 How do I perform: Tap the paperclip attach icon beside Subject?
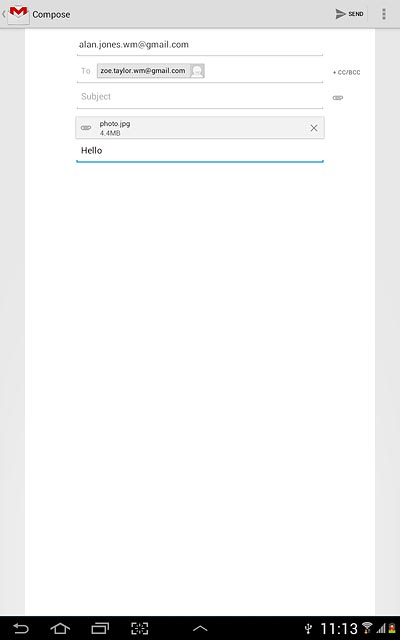[338, 98]
